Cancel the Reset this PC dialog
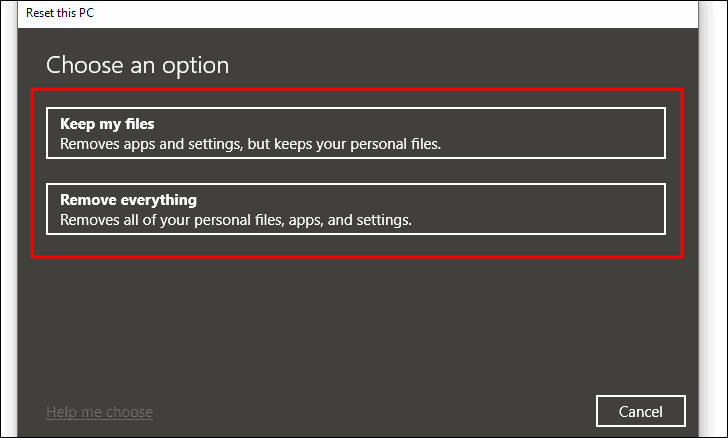Image resolution: width=728 pixels, height=438 pixels. point(641,411)
